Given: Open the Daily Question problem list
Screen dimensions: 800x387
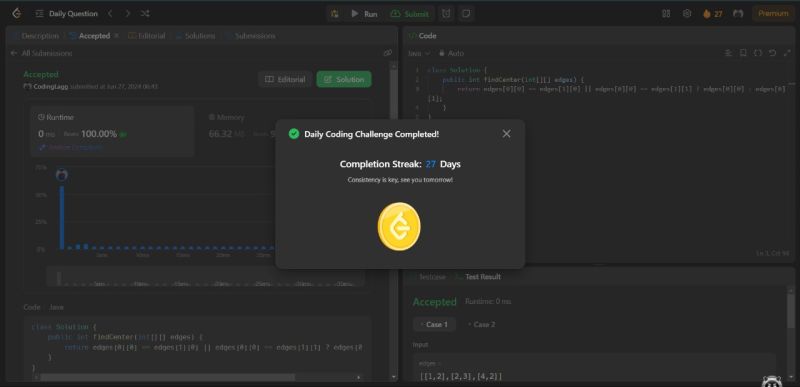Looking at the screenshot, I should 67,14.
